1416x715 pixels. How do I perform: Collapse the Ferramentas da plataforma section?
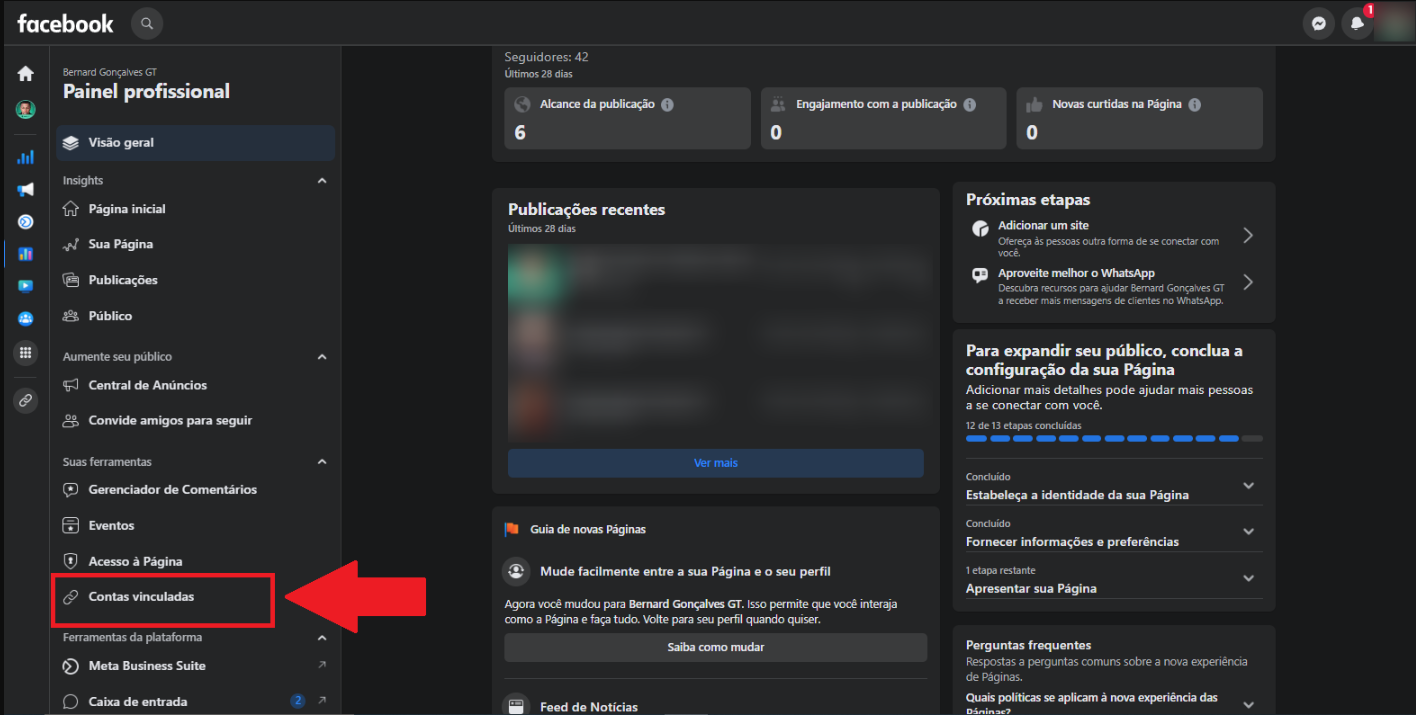(x=322, y=638)
